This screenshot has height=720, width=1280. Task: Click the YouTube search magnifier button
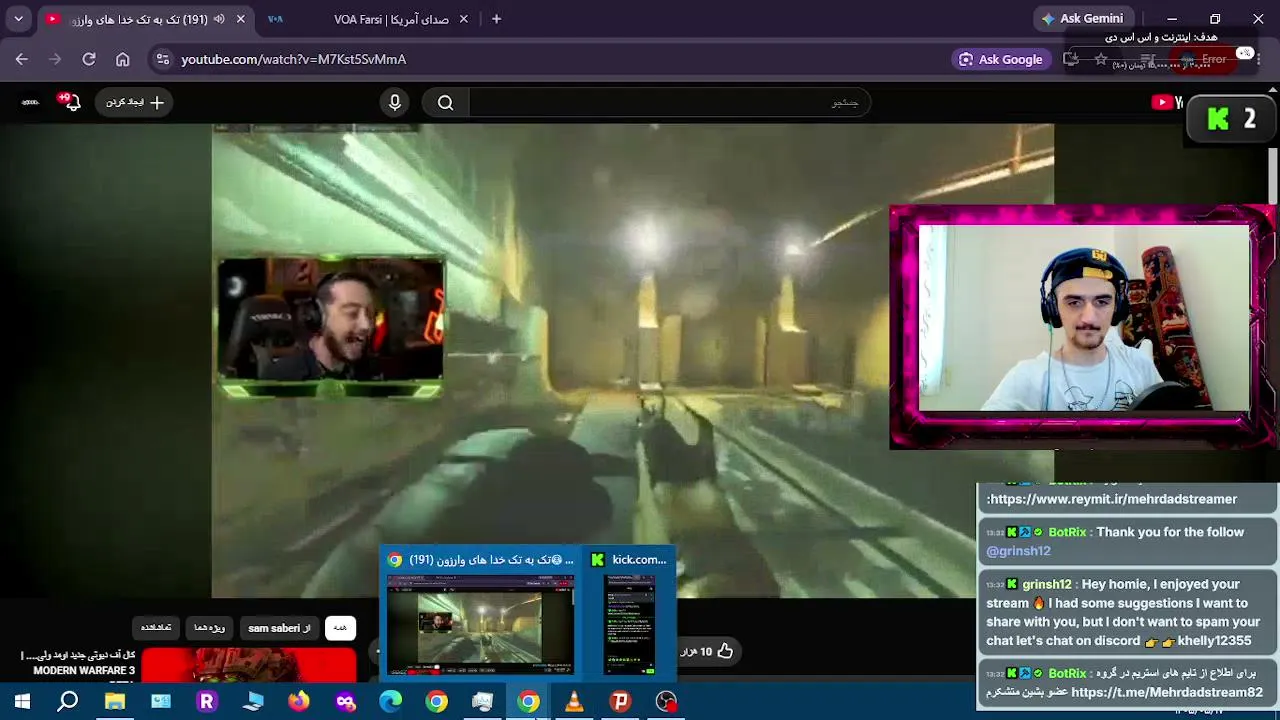[x=446, y=102]
